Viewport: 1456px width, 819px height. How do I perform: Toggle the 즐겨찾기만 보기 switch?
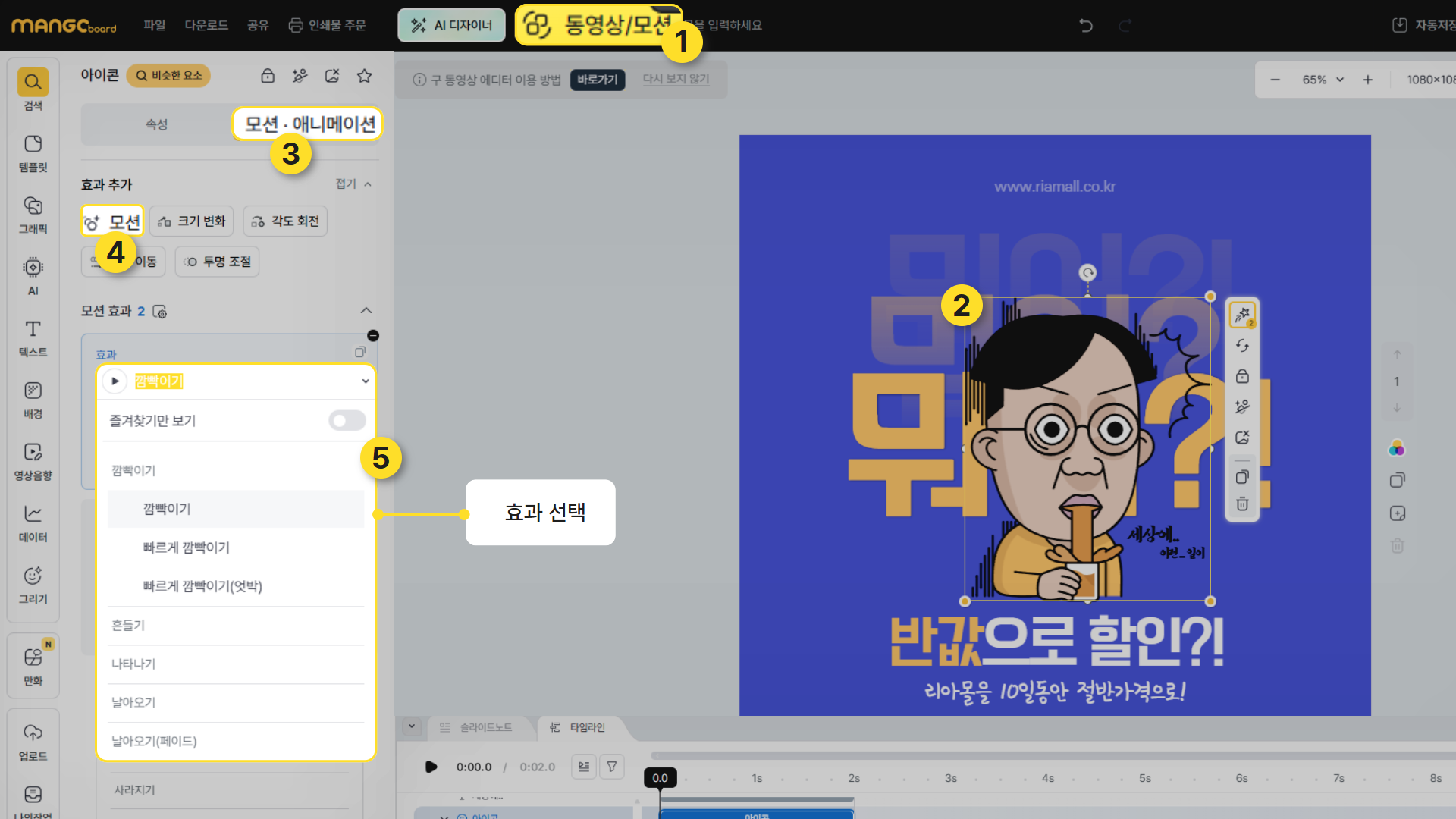coord(347,421)
